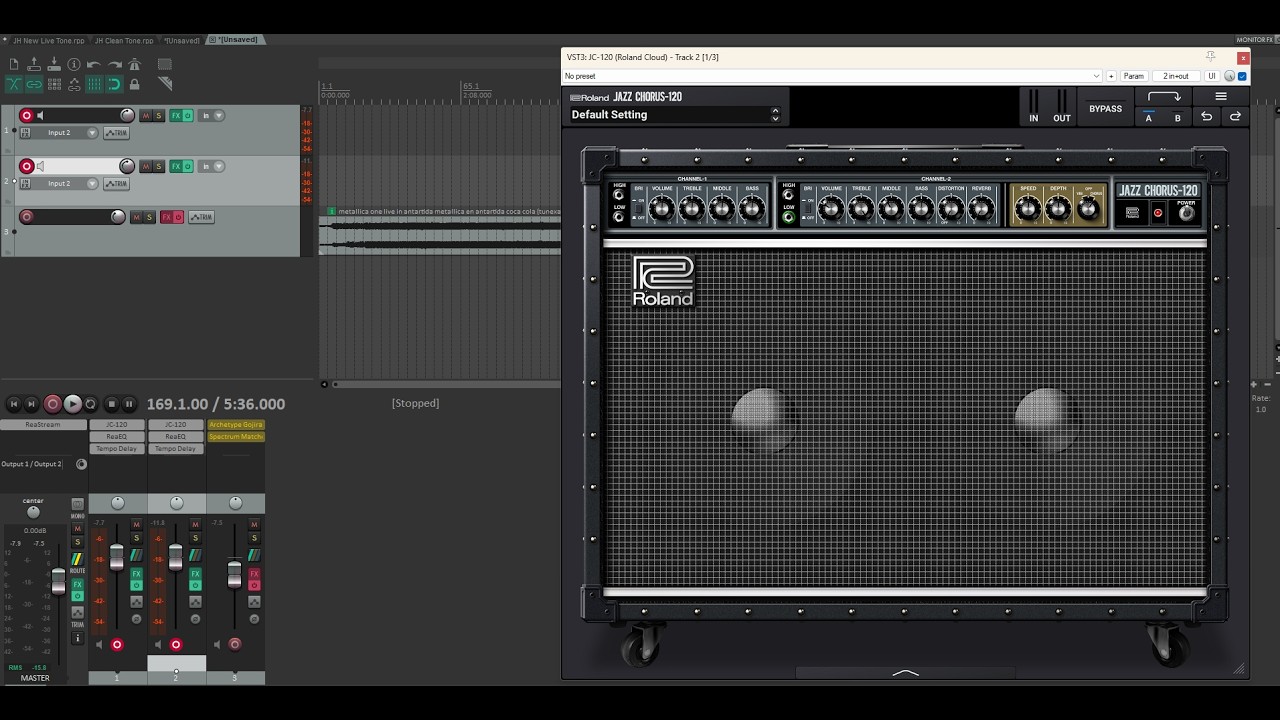Toggle envelope points move with items icon
Screen dimensions: 1280x720
click(74, 85)
